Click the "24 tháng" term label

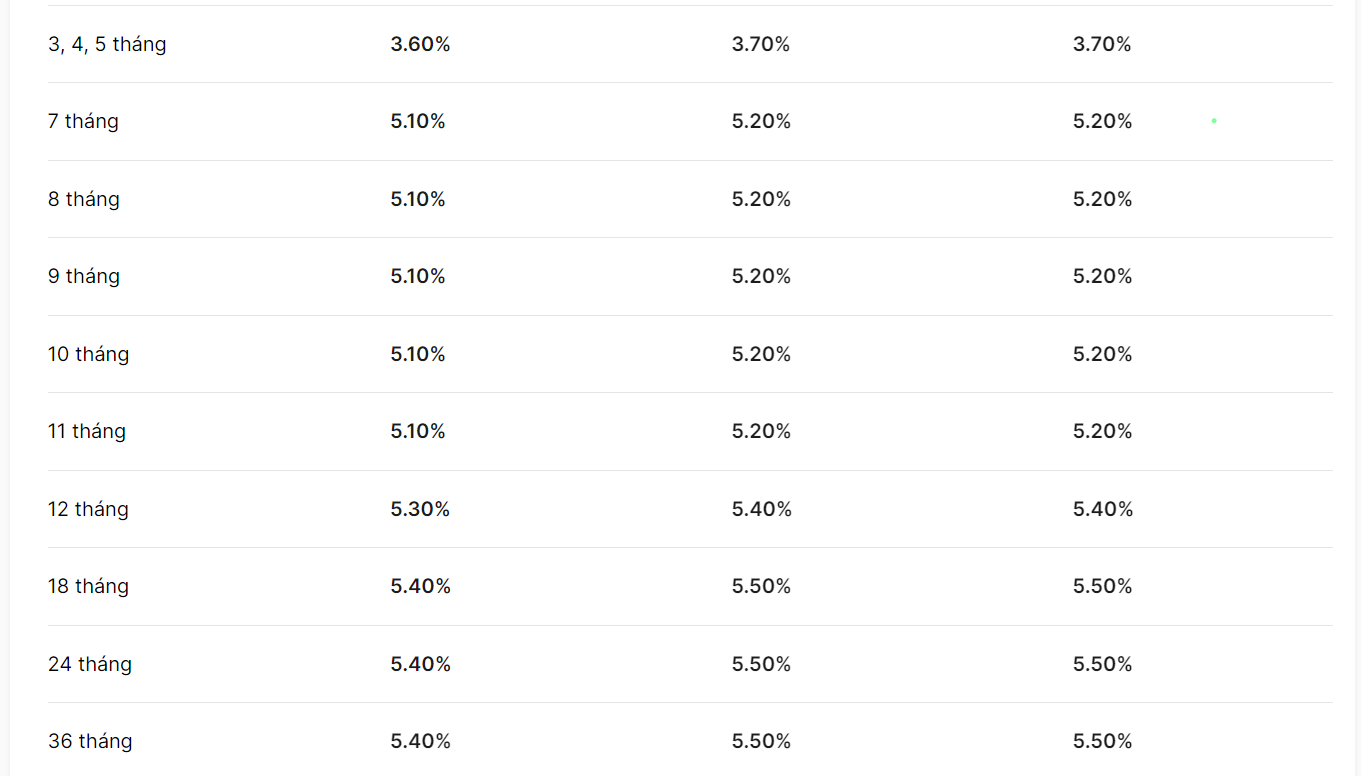pyautogui.click(x=90, y=664)
